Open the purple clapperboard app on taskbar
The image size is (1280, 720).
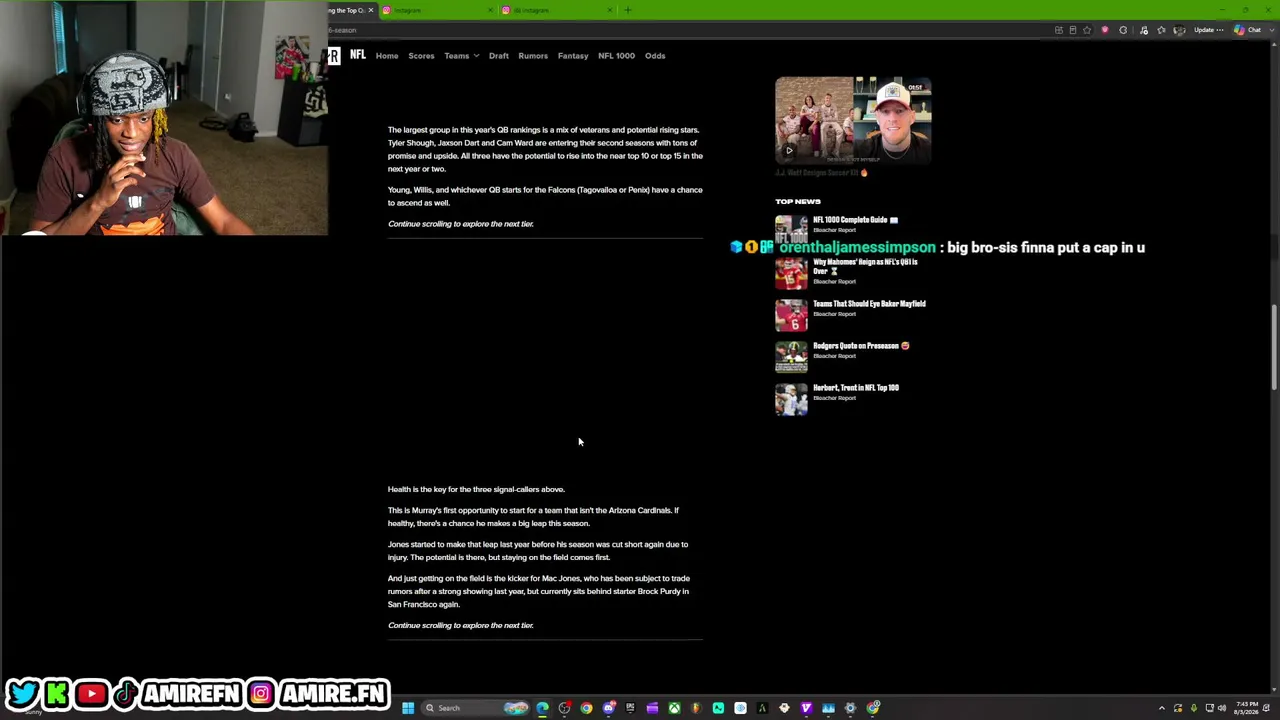[652, 708]
